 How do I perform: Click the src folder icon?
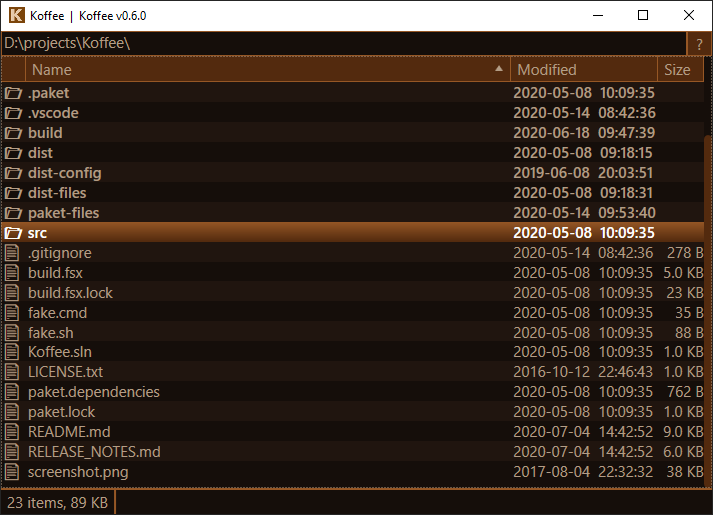[13, 233]
